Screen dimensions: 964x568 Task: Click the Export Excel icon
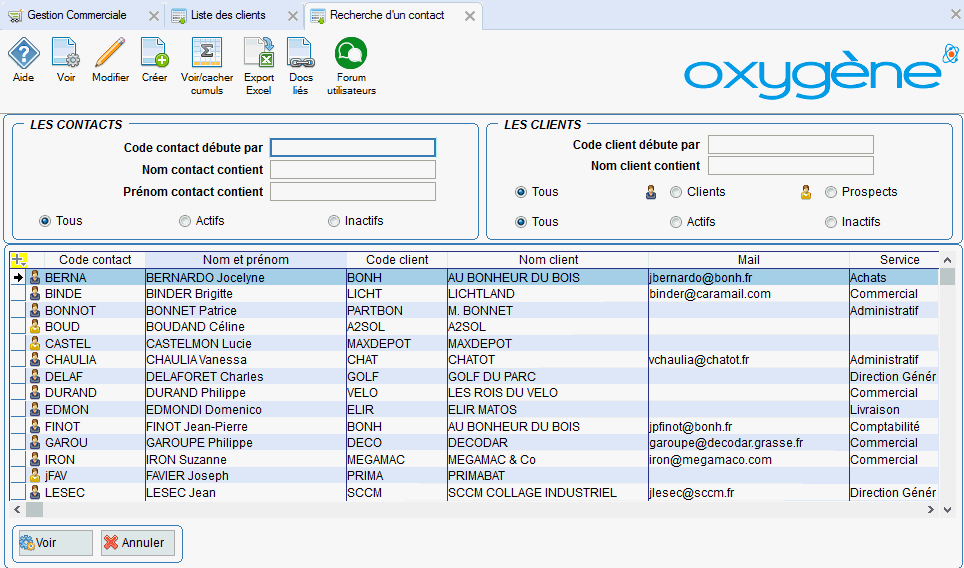(x=259, y=53)
